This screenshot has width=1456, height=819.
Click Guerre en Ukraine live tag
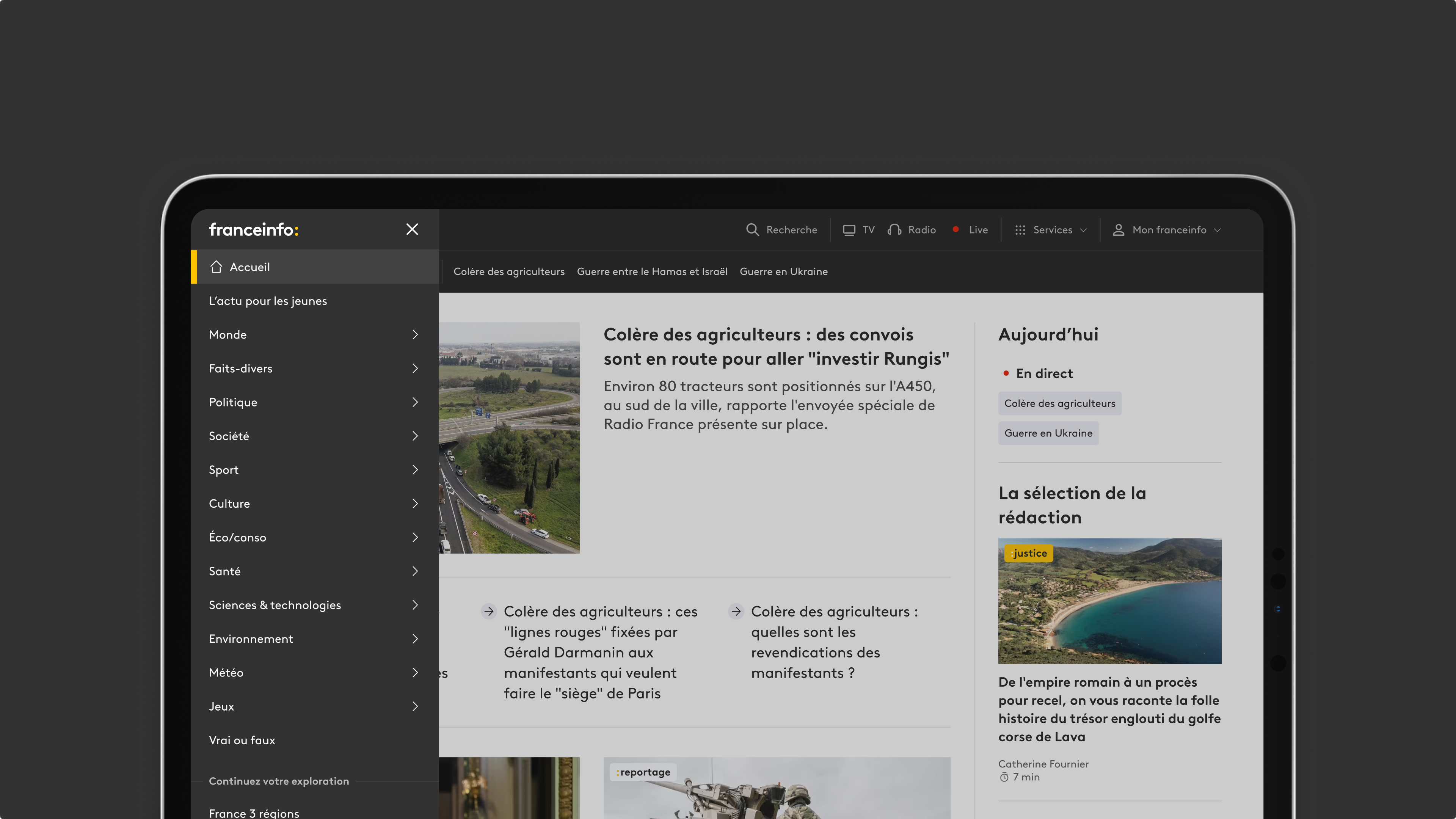[1048, 433]
